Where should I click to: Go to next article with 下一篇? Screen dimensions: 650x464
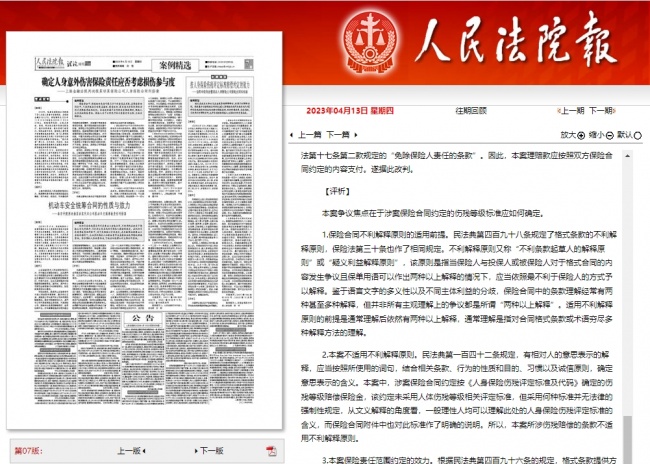pyautogui.click(x=338, y=135)
